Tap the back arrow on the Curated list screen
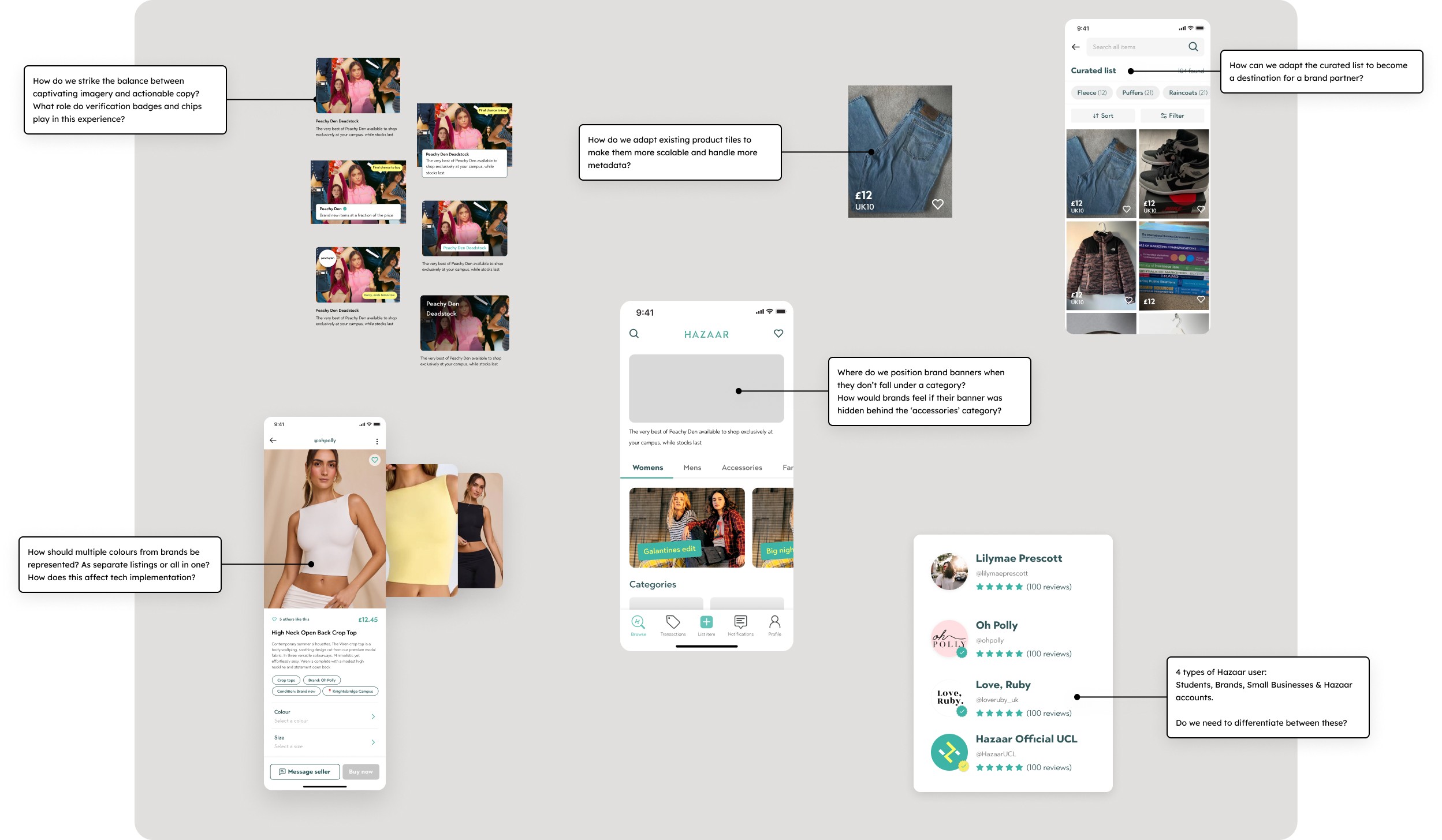Screen dimensions: 1442x840 [1075, 47]
